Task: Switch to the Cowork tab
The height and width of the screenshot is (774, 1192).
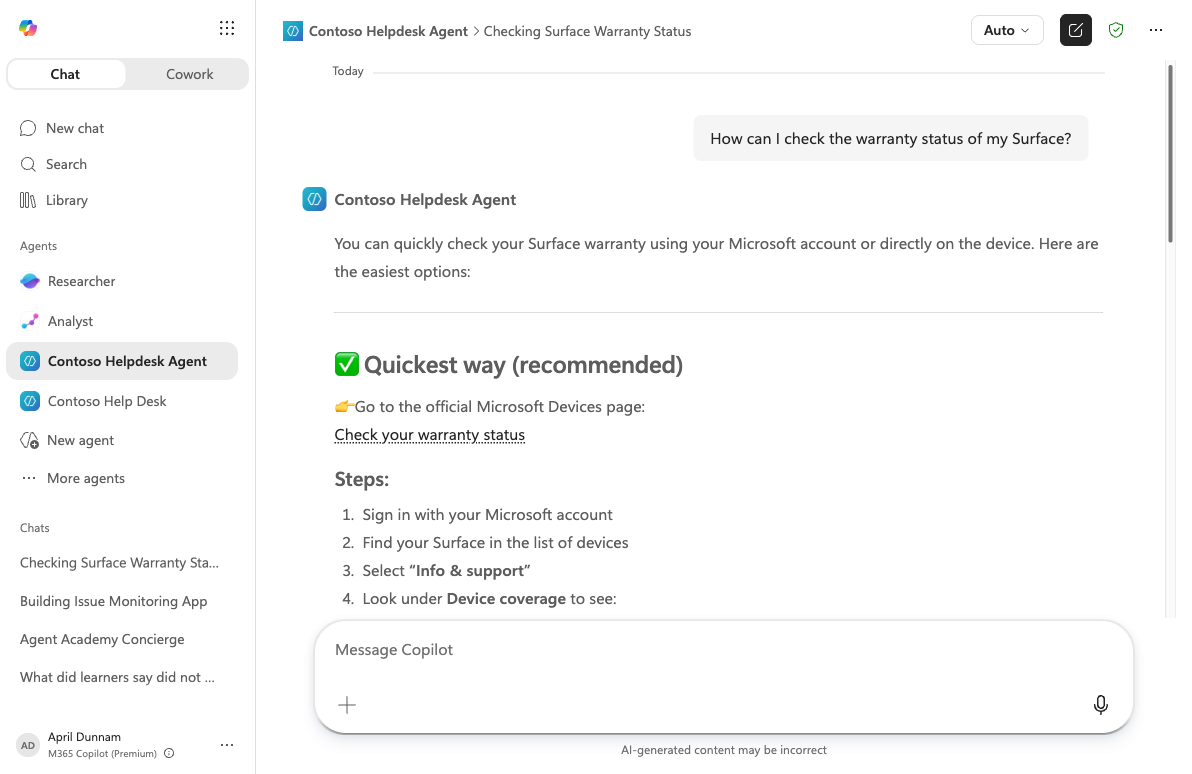Action: coord(189,74)
